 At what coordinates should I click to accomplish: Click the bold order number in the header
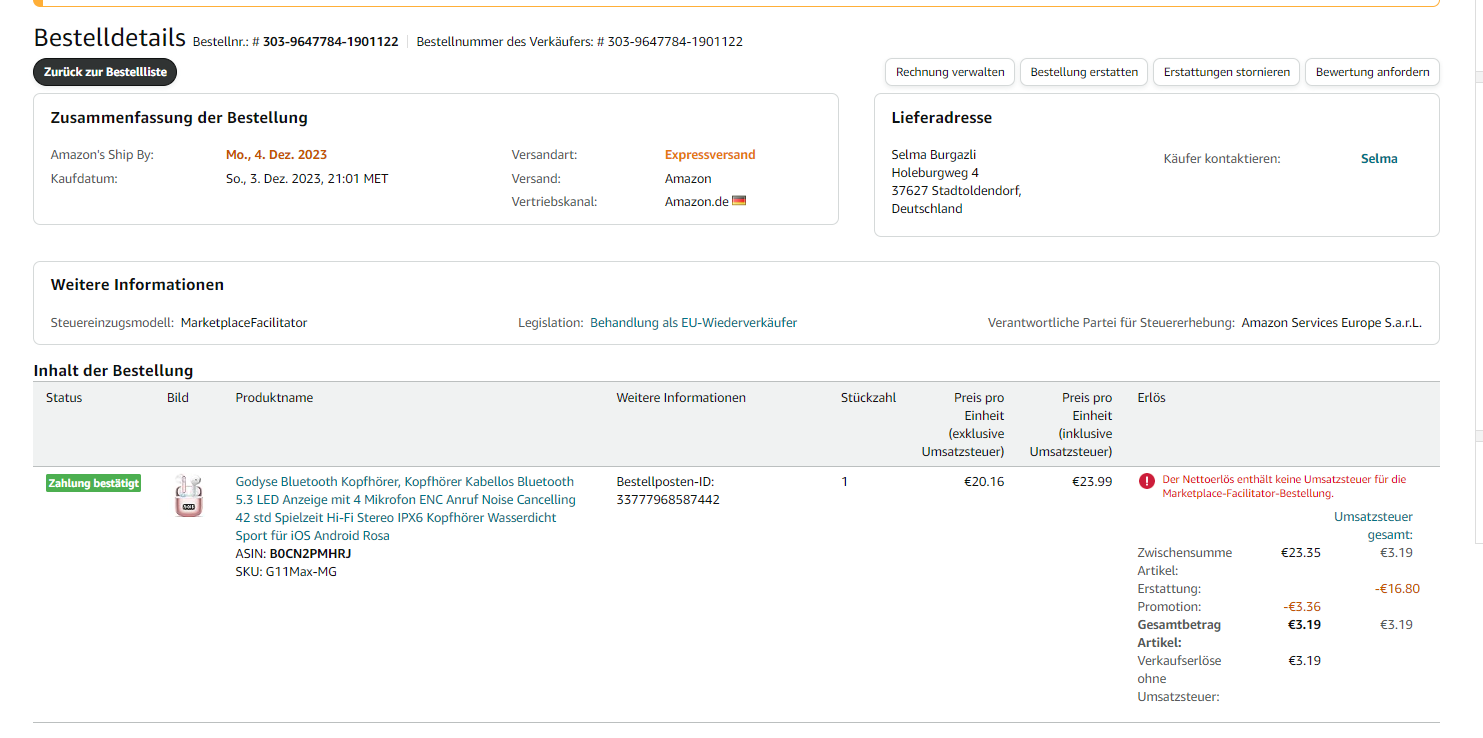point(330,42)
